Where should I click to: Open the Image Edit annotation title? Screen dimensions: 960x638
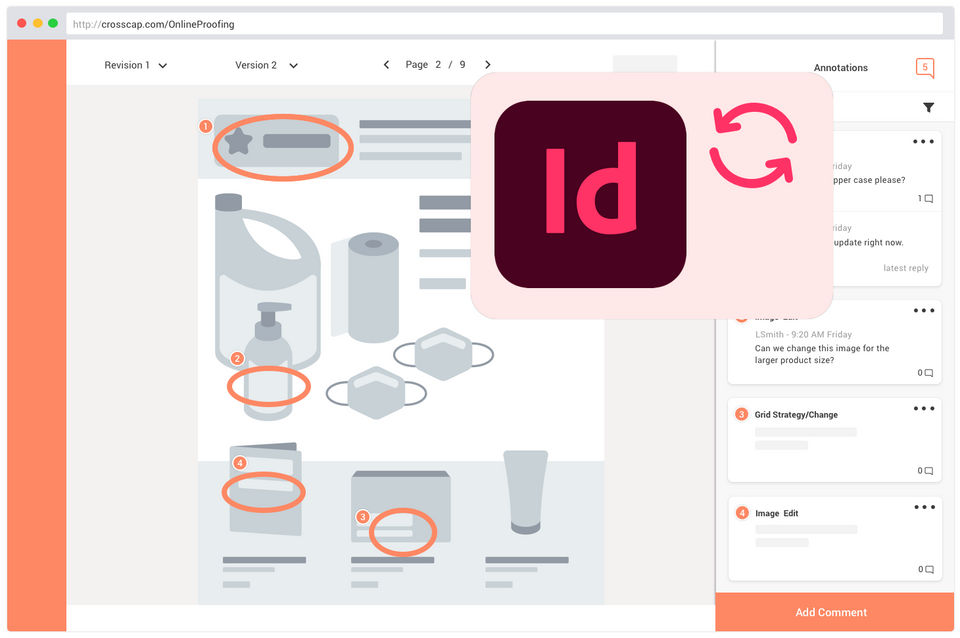(x=776, y=513)
